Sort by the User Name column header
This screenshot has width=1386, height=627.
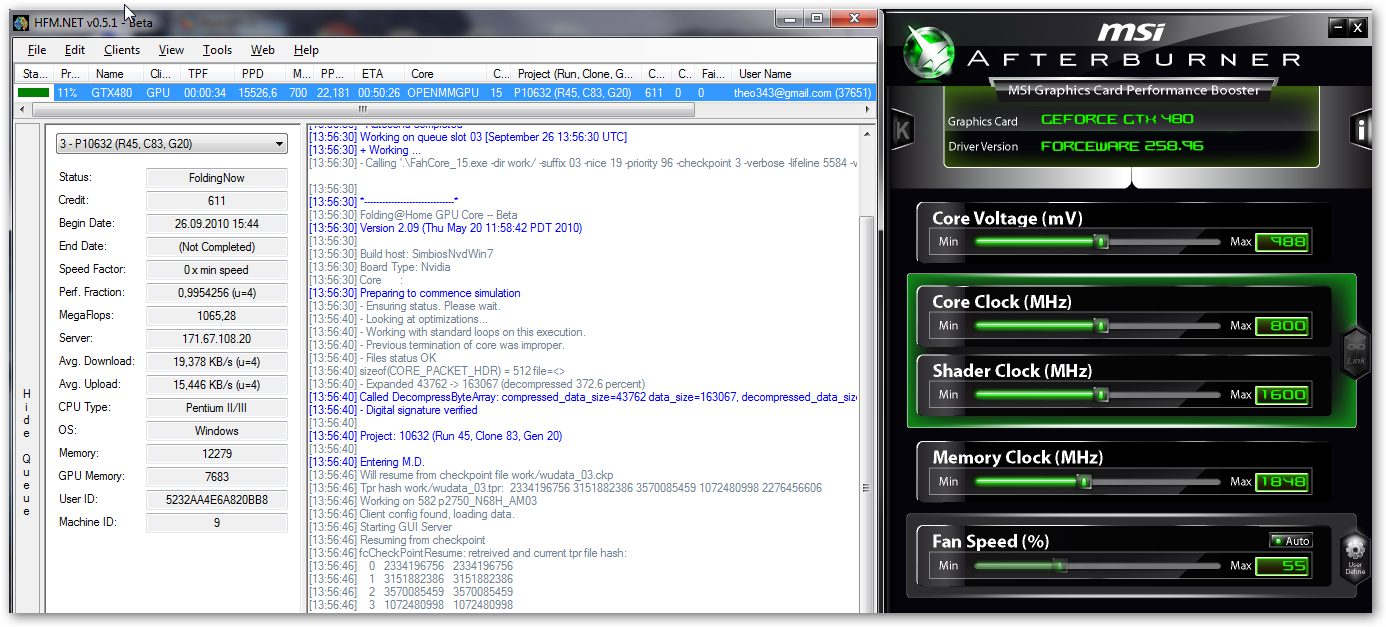coord(803,74)
